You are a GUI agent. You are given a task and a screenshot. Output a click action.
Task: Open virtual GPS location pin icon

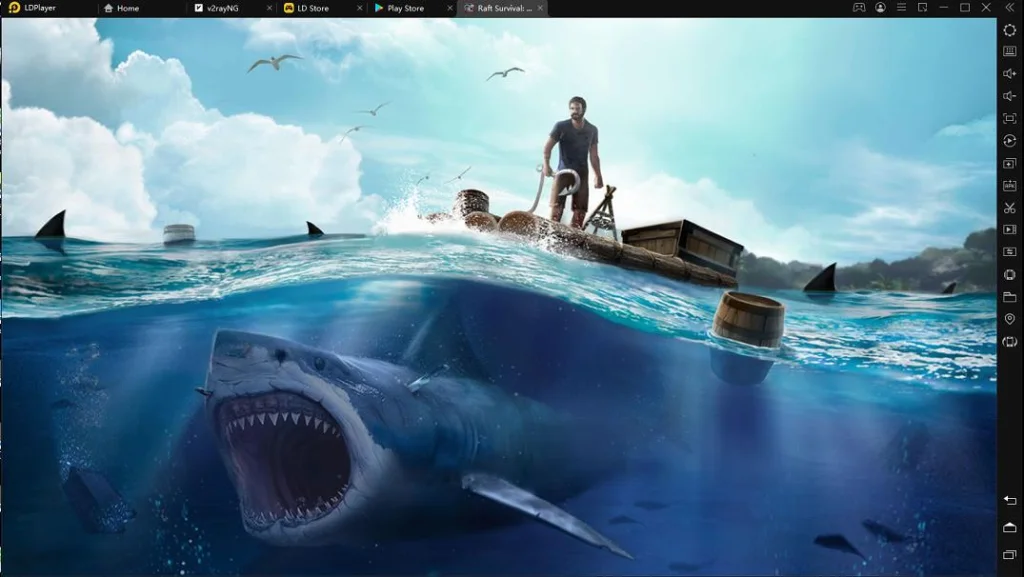pyautogui.click(x=1010, y=319)
